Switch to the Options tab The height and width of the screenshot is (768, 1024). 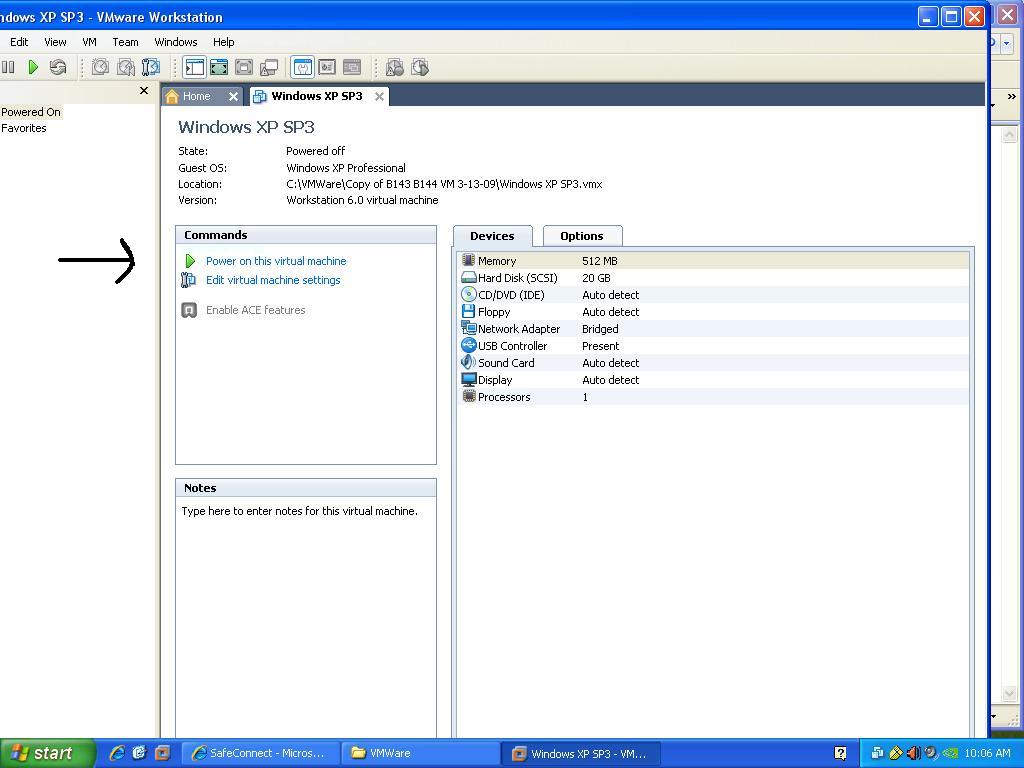(581, 236)
